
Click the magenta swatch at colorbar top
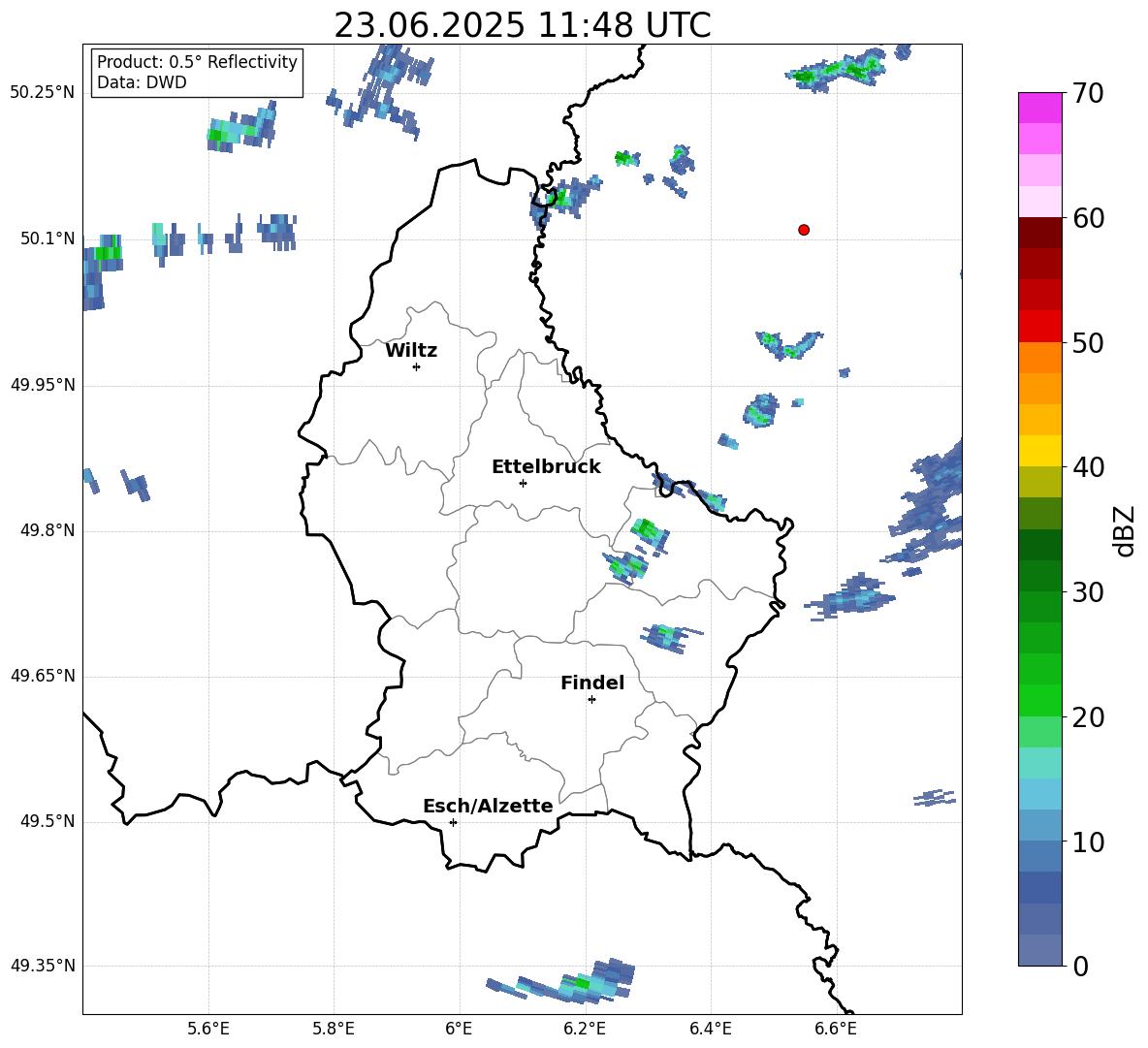point(1039,108)
